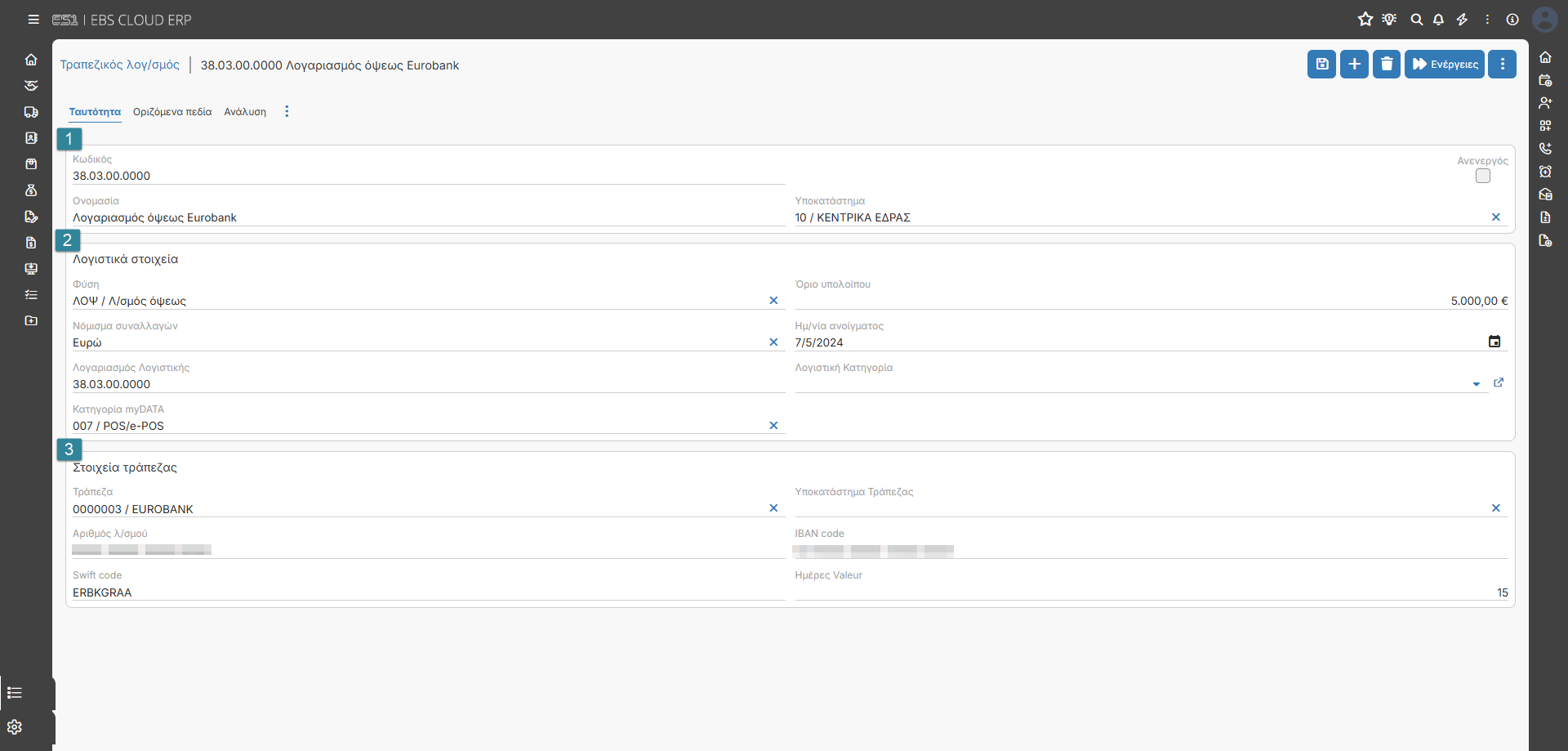Add a new record with plus button
The width and height of the screenshot is (1568, 751).
click(x=1354, y=64)
